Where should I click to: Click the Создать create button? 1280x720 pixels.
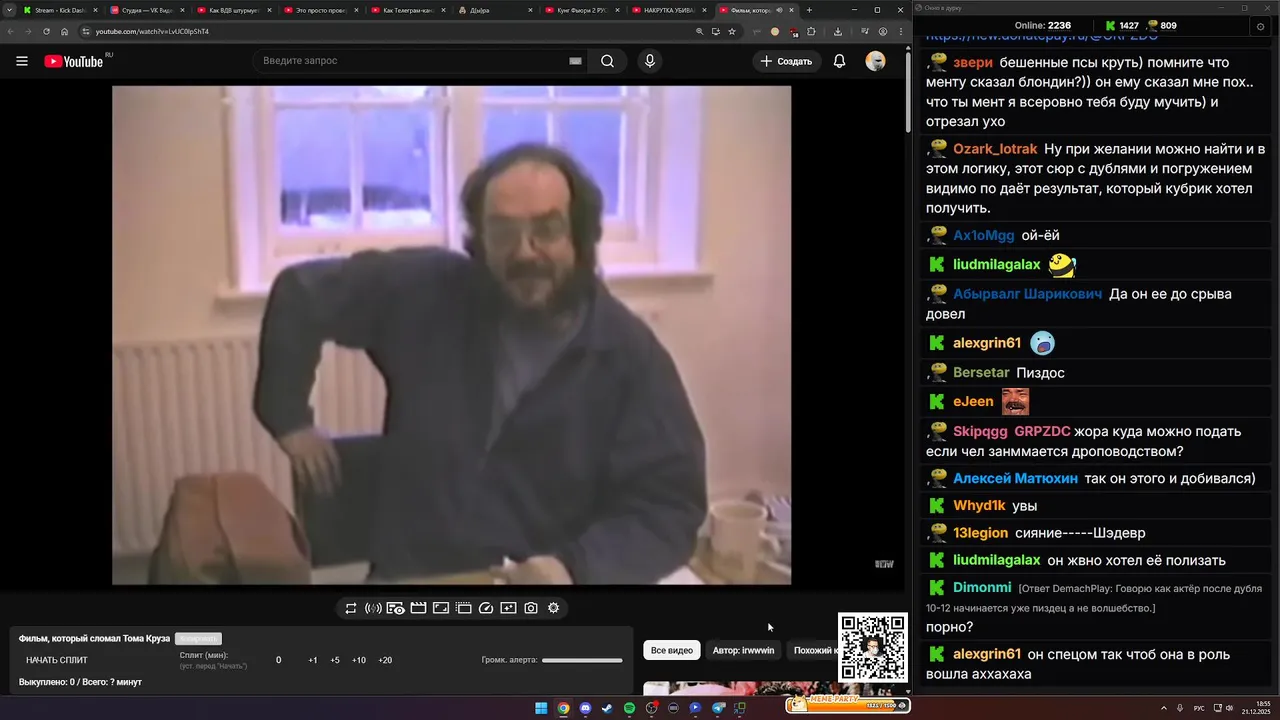pyautogui.click(x=787, y=61)
